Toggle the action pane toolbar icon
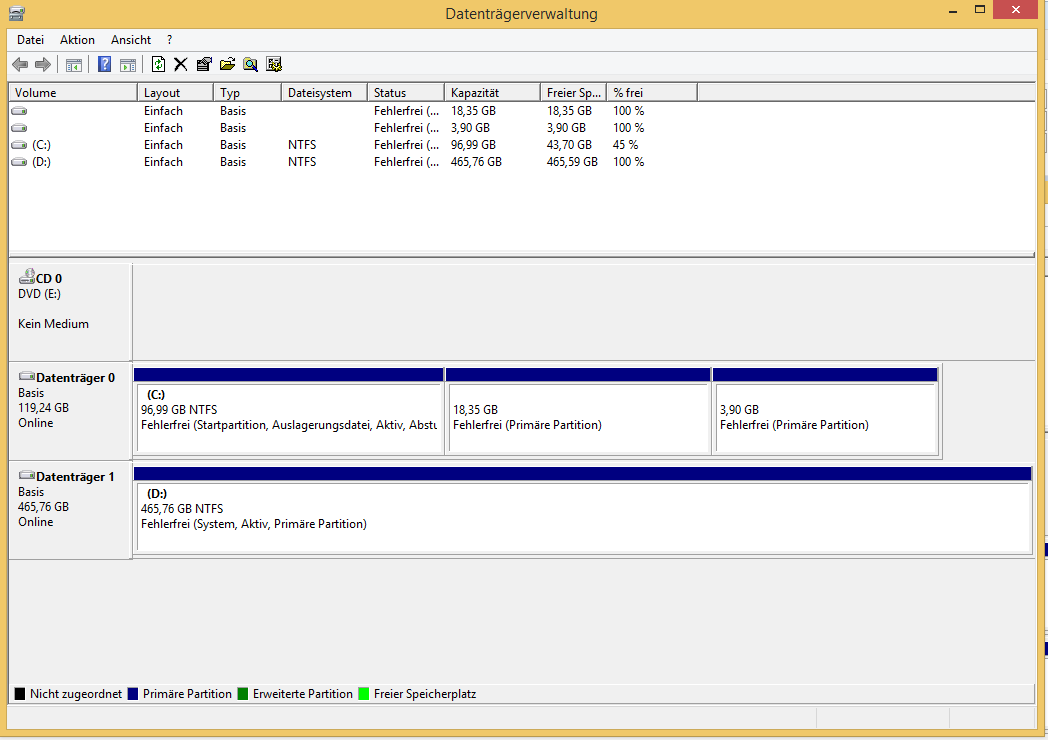 tap(128, 65)
